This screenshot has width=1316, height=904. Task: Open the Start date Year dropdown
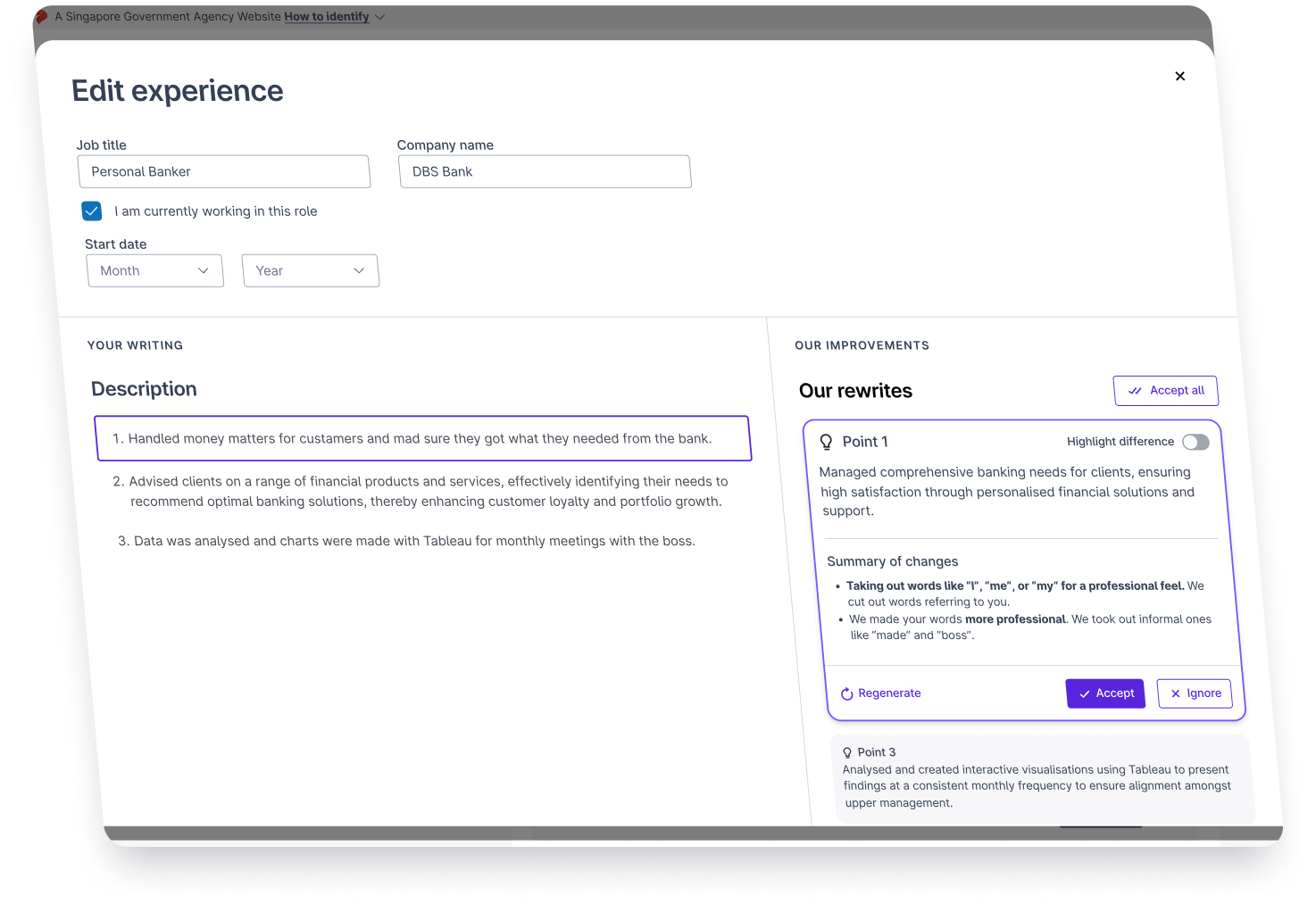(311, 270)
